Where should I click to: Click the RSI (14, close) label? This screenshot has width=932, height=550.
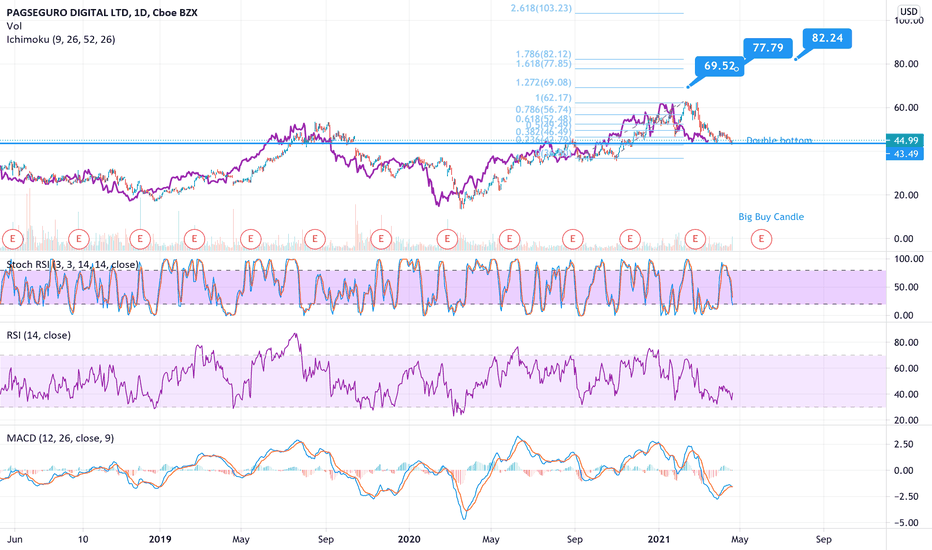(x=39, y=335)
